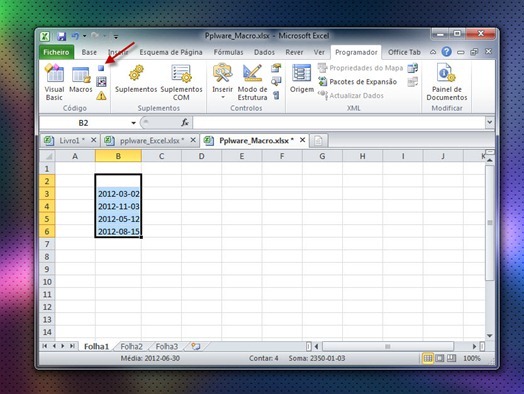
Task: Click XML import icon
Action: (x=413, y=68)
